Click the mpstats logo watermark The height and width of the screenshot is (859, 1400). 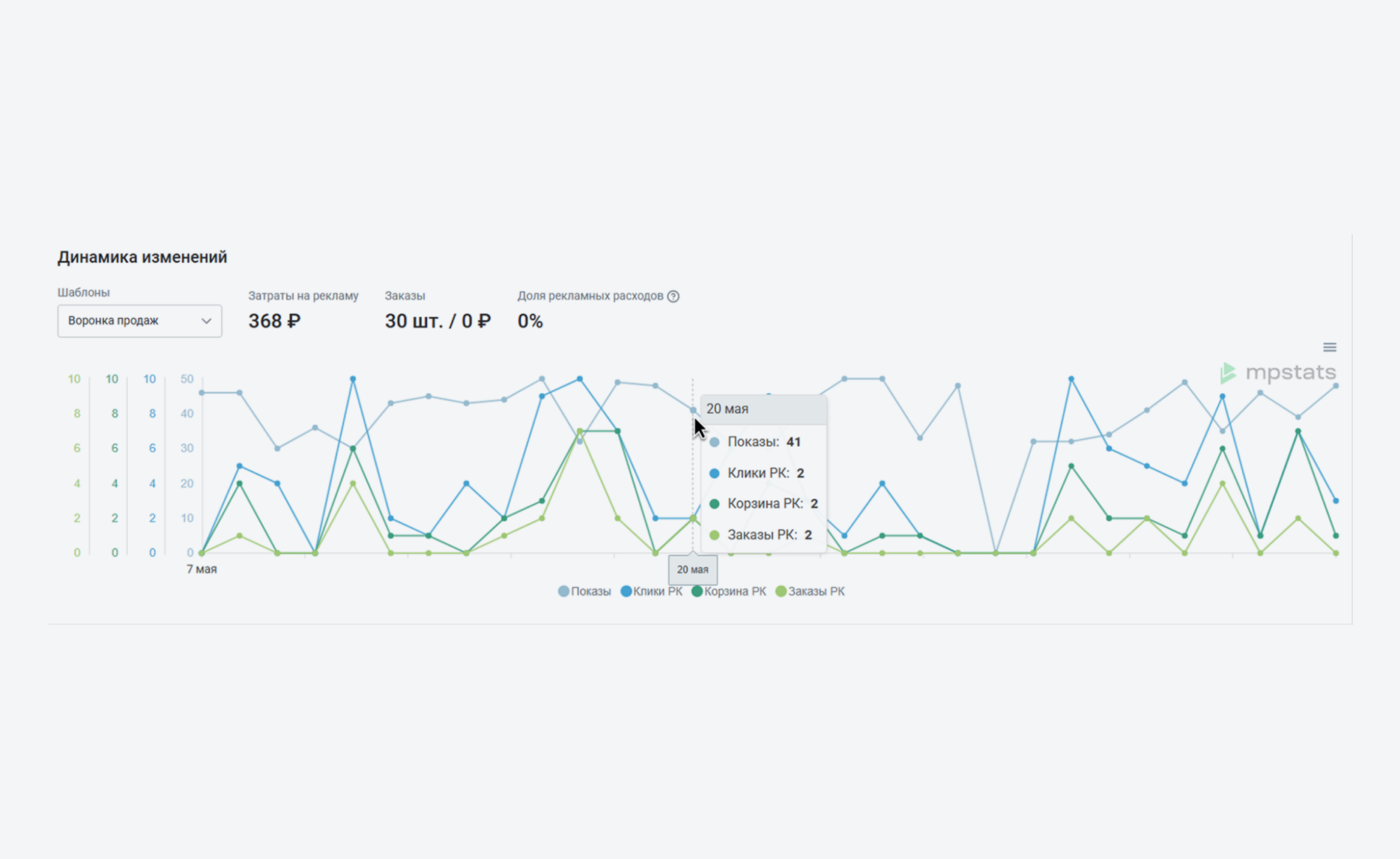click(1278, 373)
